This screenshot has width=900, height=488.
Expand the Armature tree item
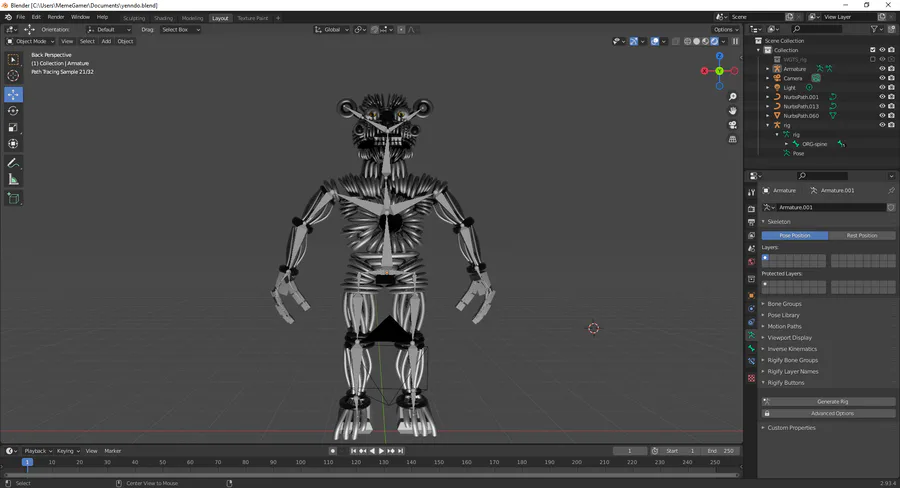tap(767, 69)
